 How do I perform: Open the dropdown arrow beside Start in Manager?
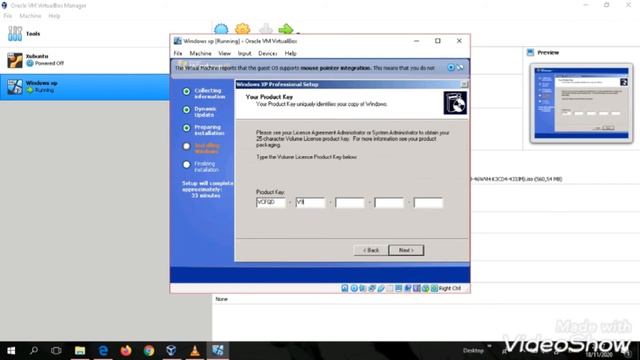click(298, 33)
